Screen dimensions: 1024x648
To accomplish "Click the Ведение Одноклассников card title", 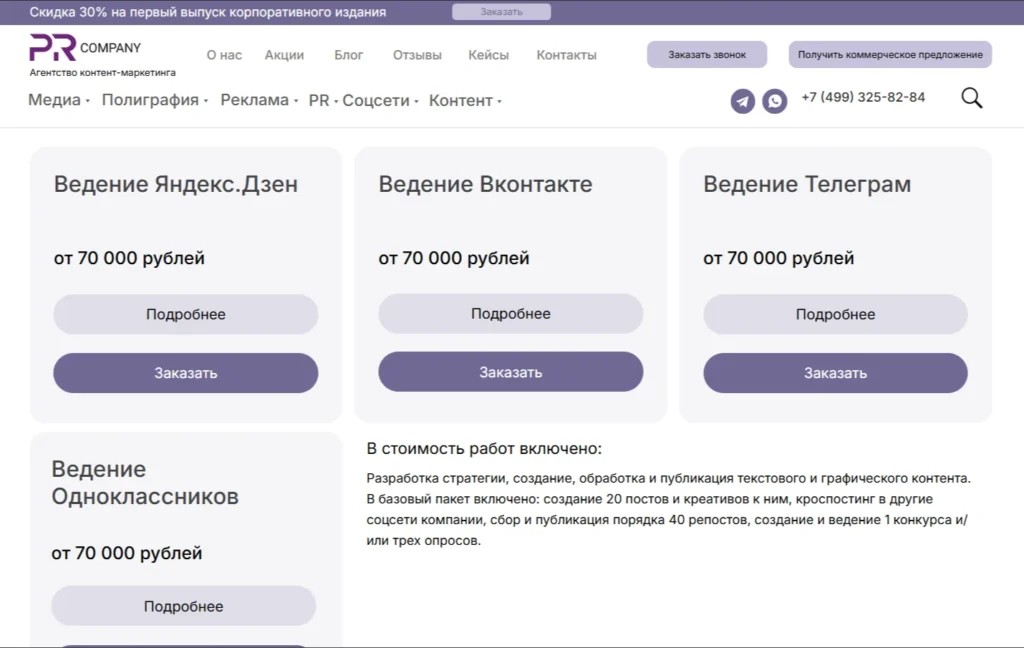I will click(x=145, y=483).
